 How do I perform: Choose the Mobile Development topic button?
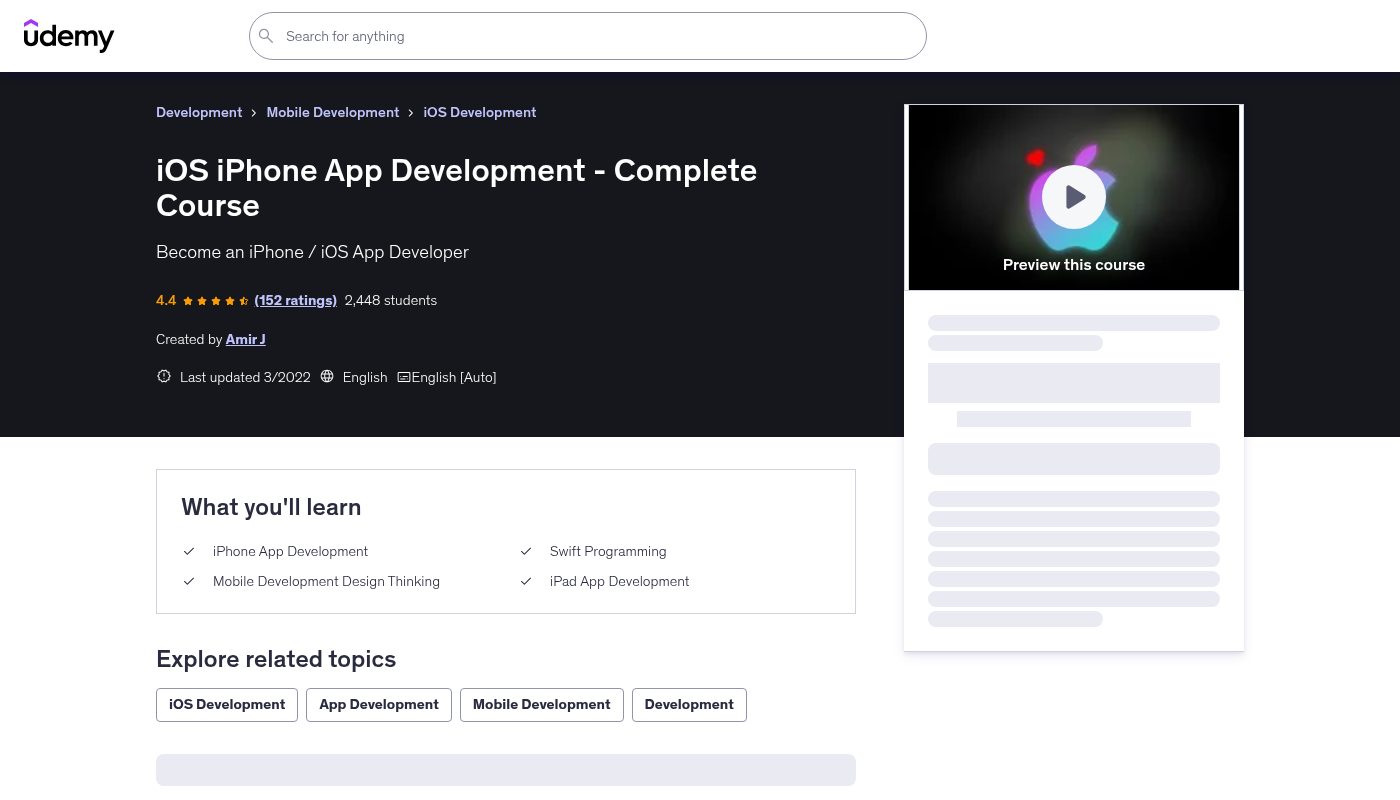(541, 704)
